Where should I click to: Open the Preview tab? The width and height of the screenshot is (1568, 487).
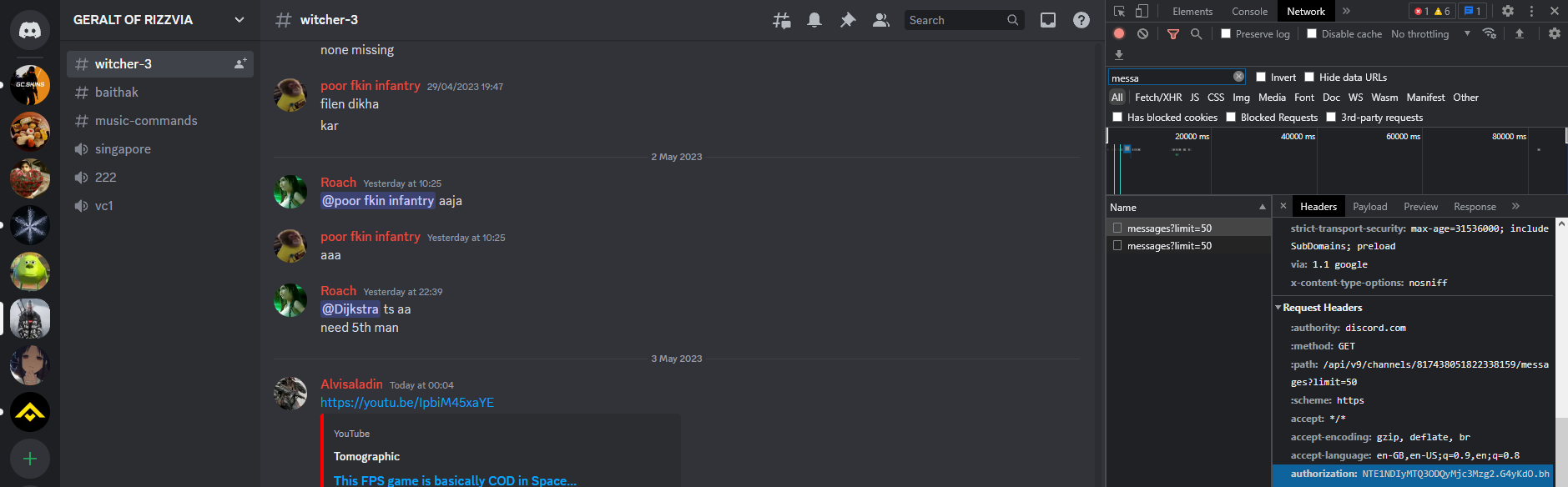(x=1420, y=206)
